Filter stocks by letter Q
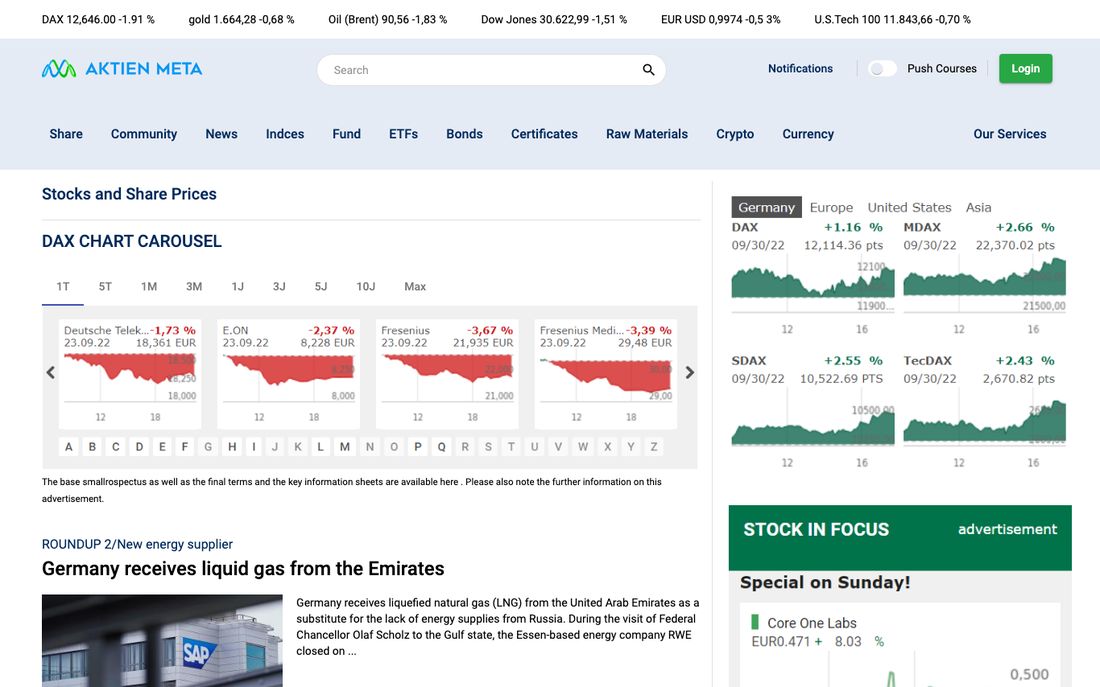The height and width of the screenshot is (687, 1100). click(x=441, y=447)
